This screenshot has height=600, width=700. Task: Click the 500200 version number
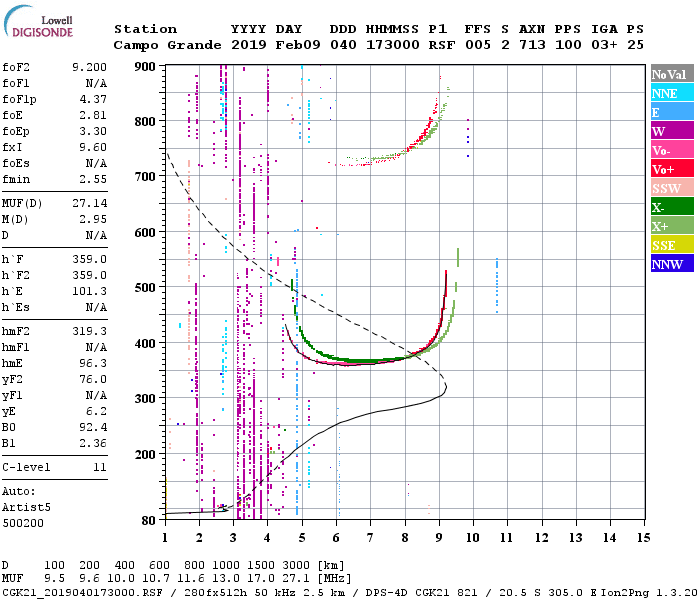(23, 523)
